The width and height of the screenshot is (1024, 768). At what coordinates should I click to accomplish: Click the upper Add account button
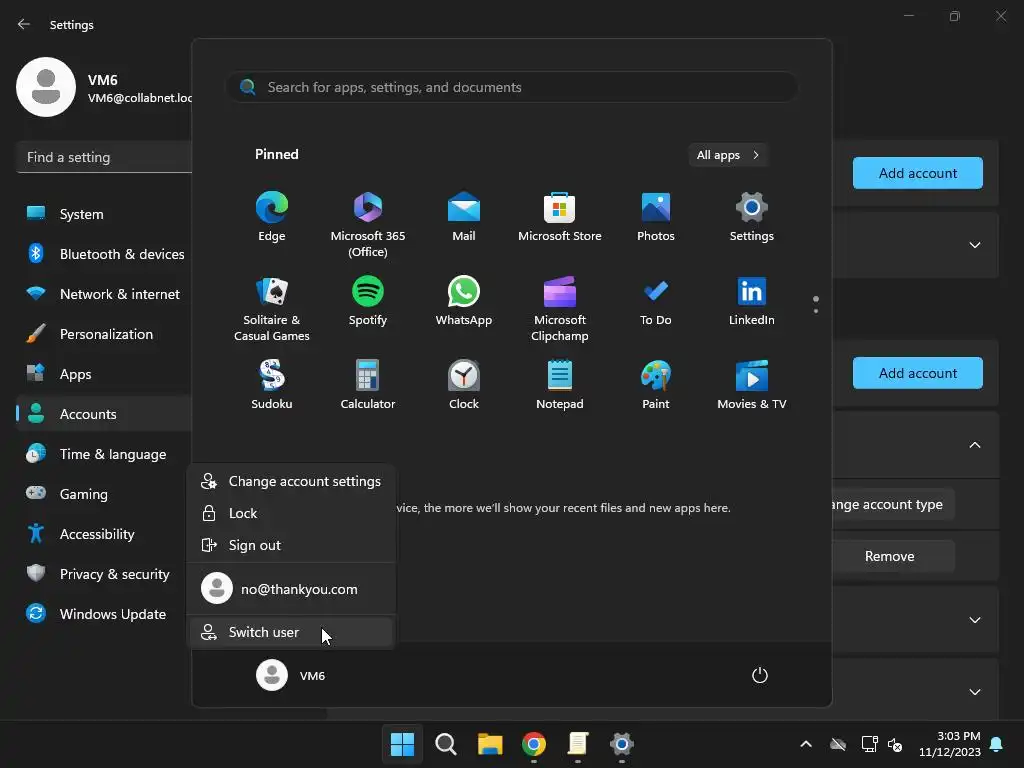[x=918, y=173]
